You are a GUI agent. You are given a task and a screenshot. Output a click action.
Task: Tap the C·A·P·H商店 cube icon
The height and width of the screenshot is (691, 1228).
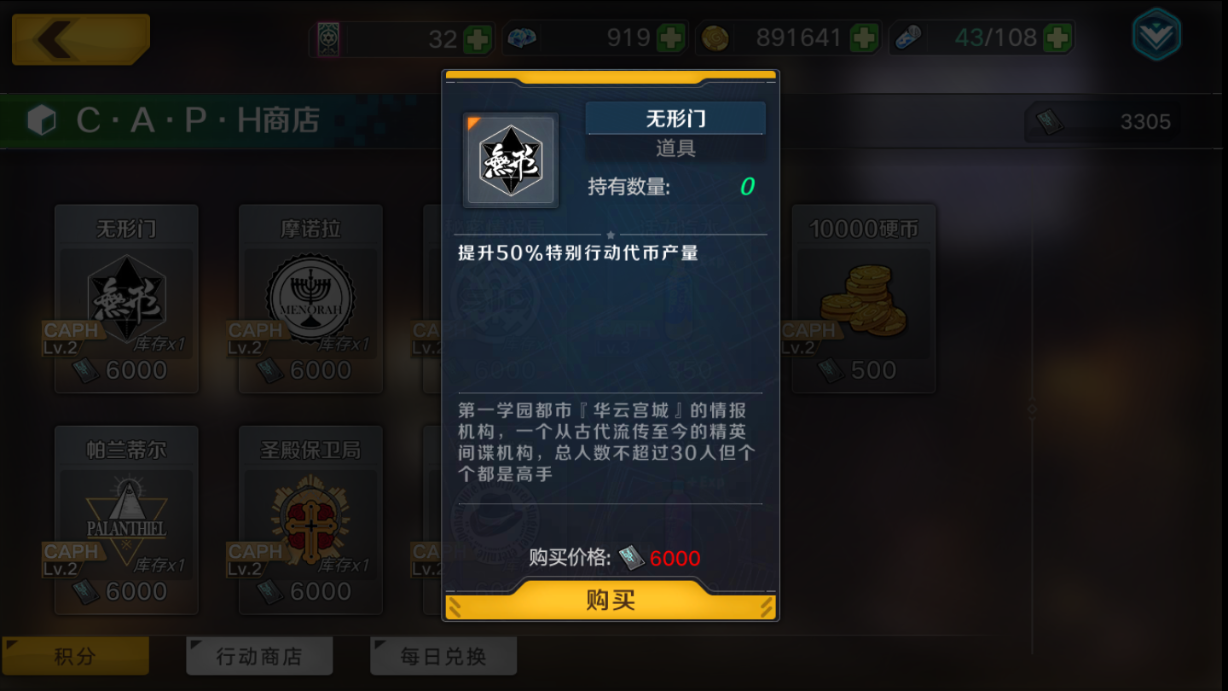click(x=42, y=121)
